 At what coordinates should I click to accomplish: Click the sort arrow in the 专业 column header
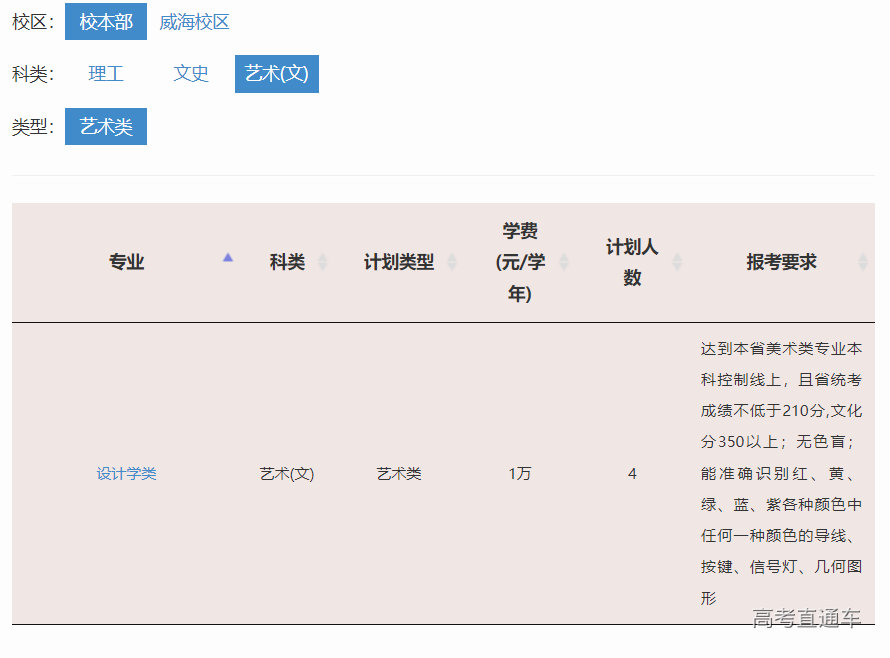point(228,260)
